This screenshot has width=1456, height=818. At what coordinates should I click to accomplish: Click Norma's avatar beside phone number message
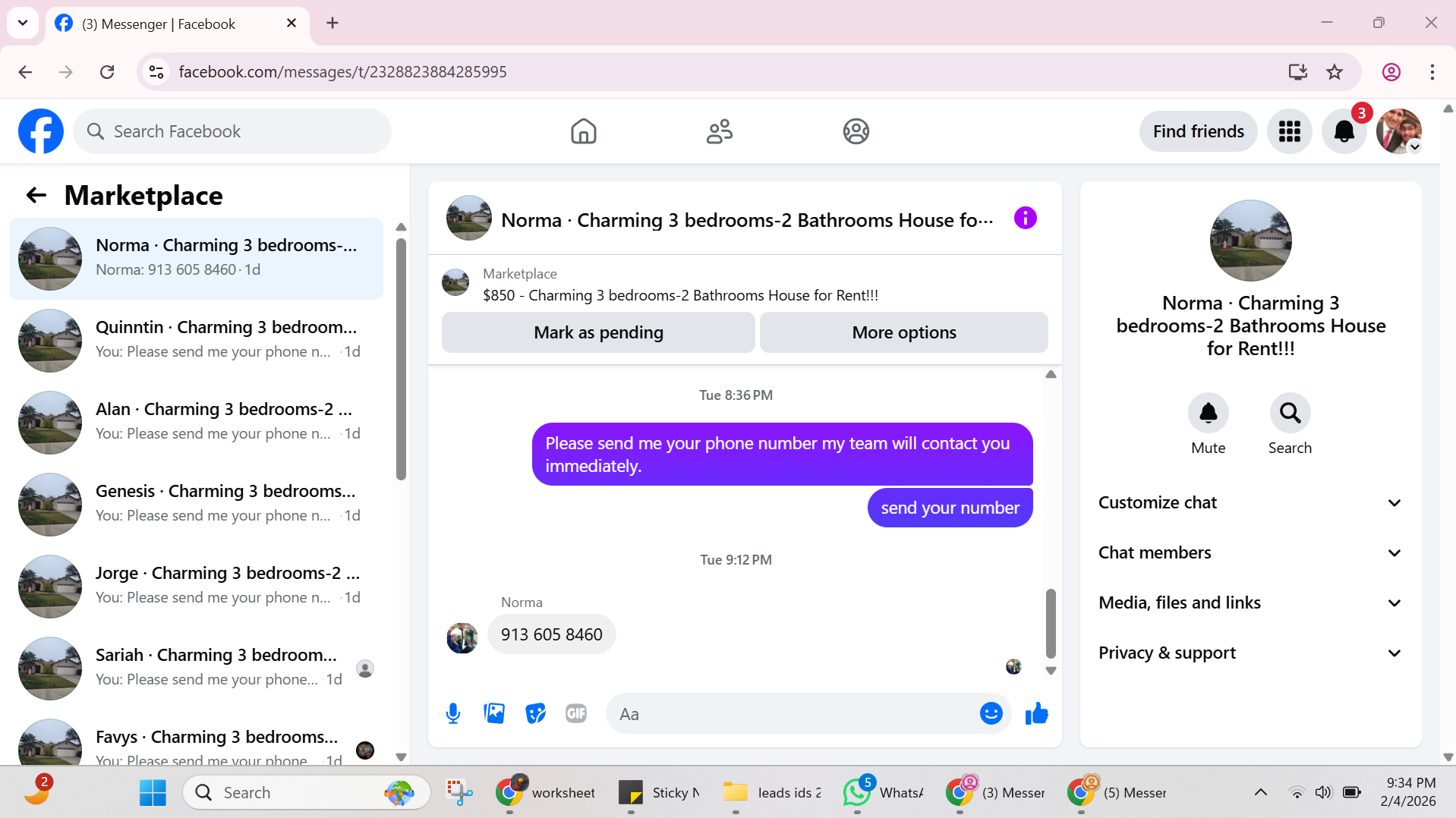(x=462, y=637)
